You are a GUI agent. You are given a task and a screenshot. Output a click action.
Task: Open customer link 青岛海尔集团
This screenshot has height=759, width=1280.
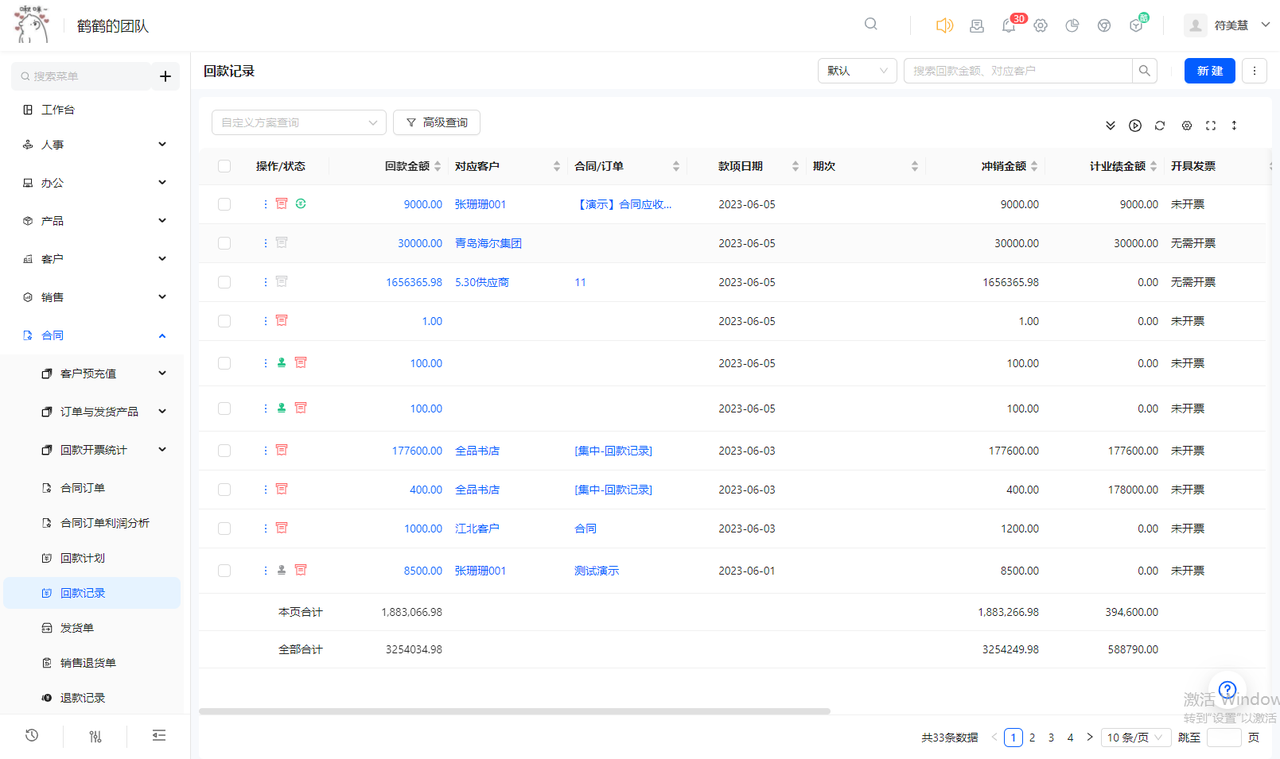point(488,243)
